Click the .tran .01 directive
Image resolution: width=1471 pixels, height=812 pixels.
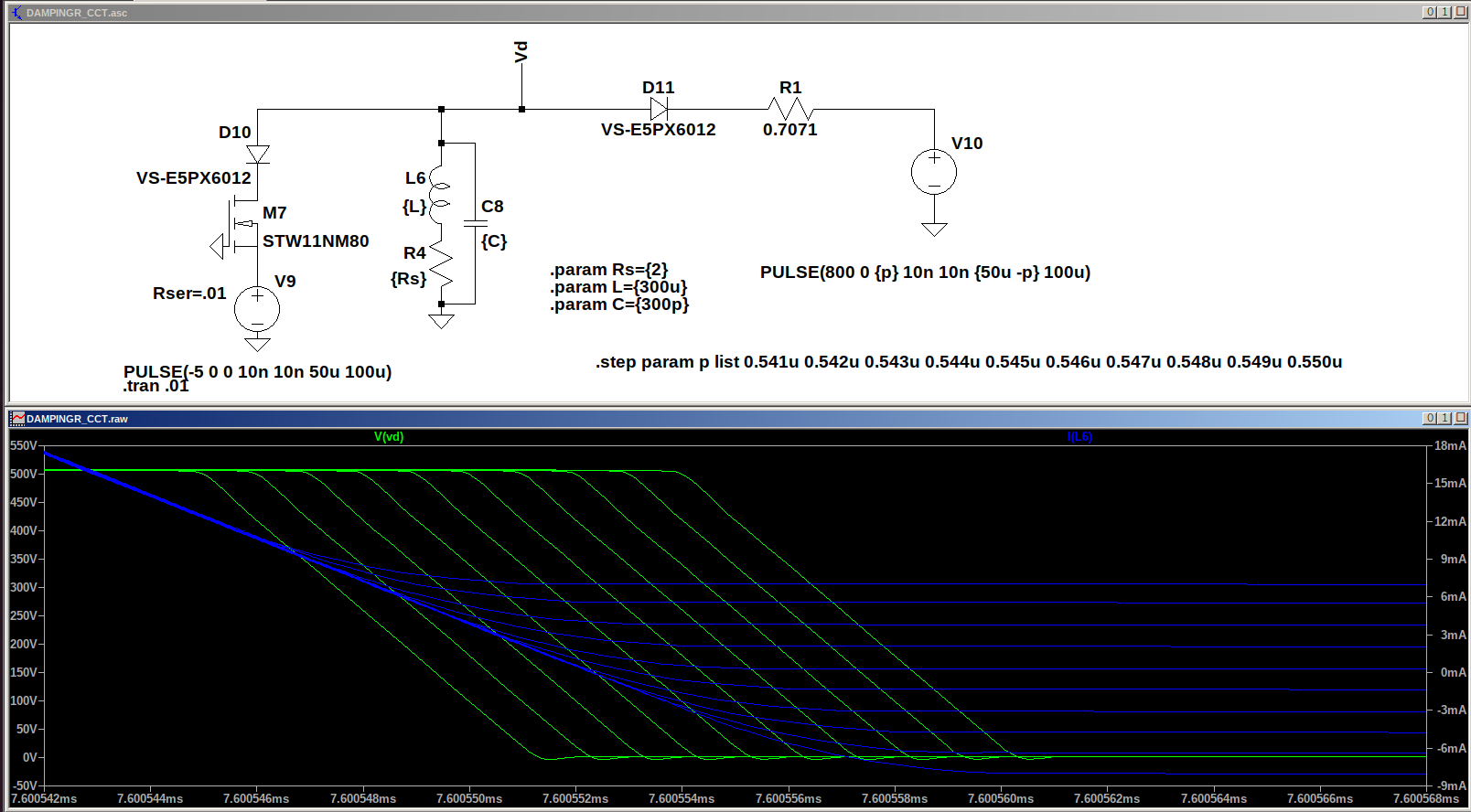click(156, 386)
